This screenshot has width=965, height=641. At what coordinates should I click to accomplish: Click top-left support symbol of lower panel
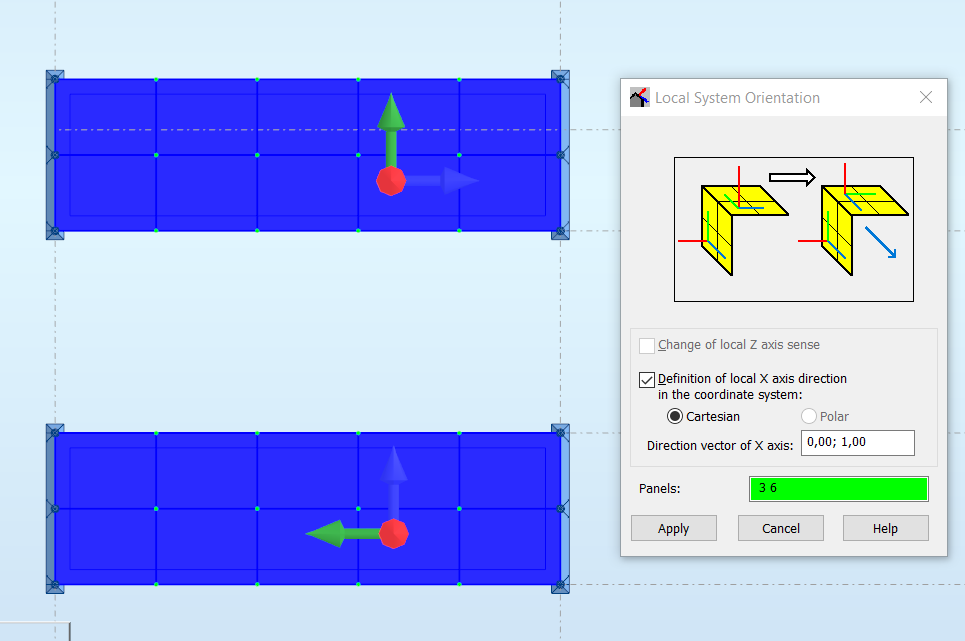55,432
